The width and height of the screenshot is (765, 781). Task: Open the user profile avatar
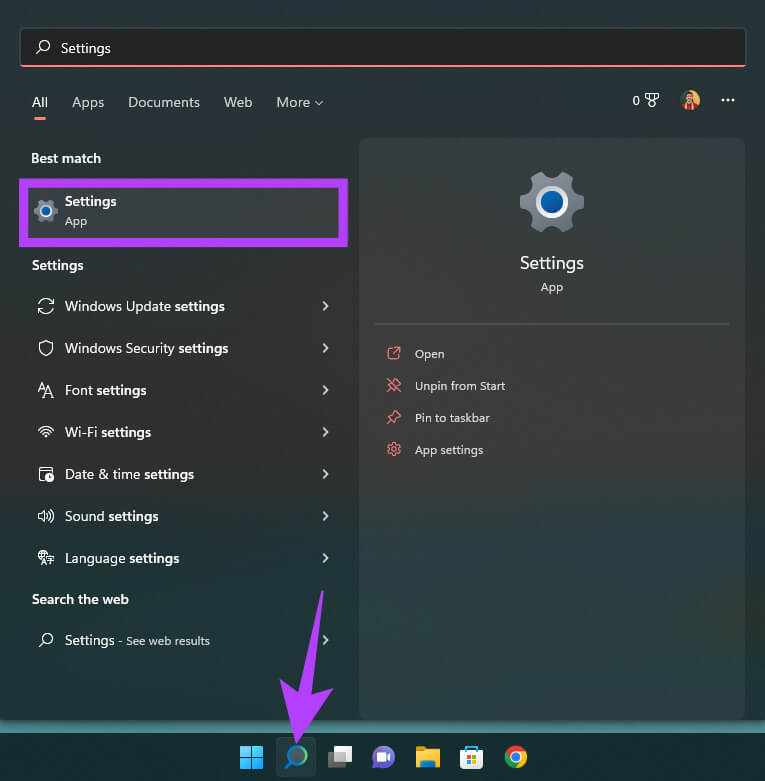coord(690,100)
